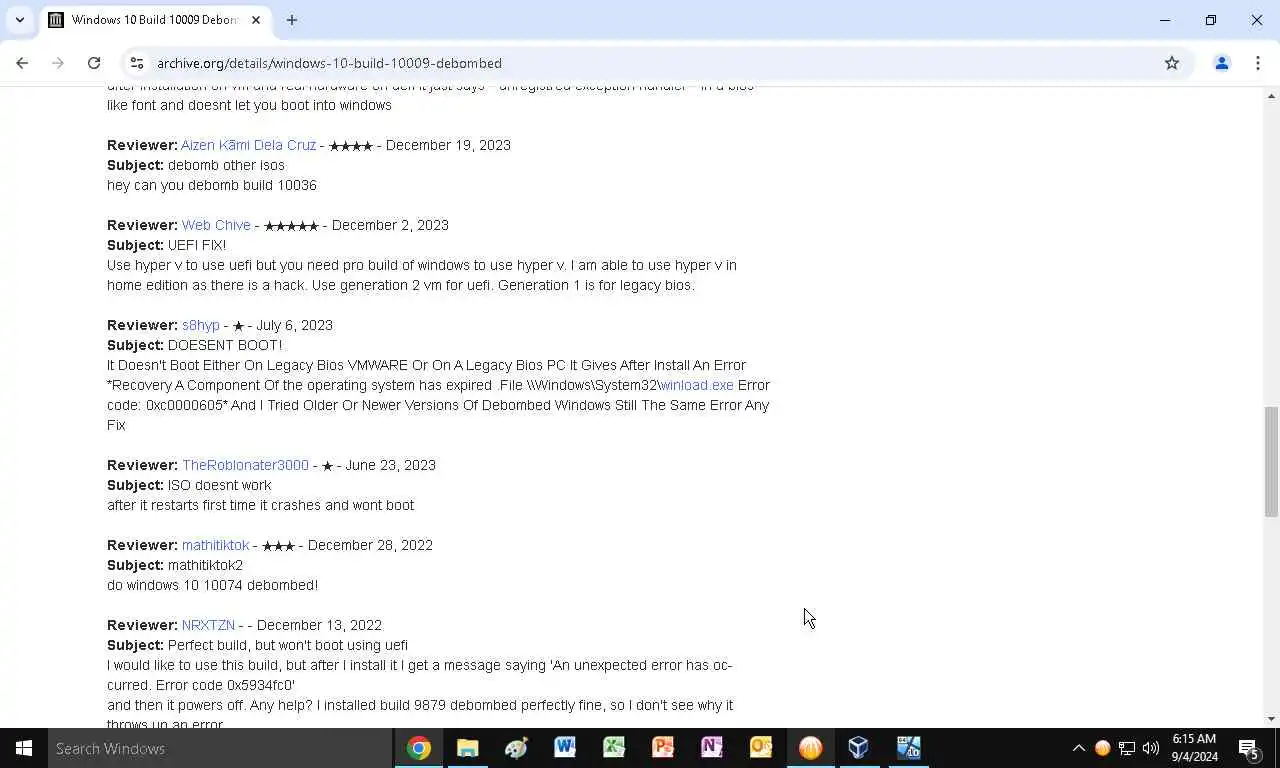
Task: Launch Paint from the taskbar
Action: click(516, 748)
